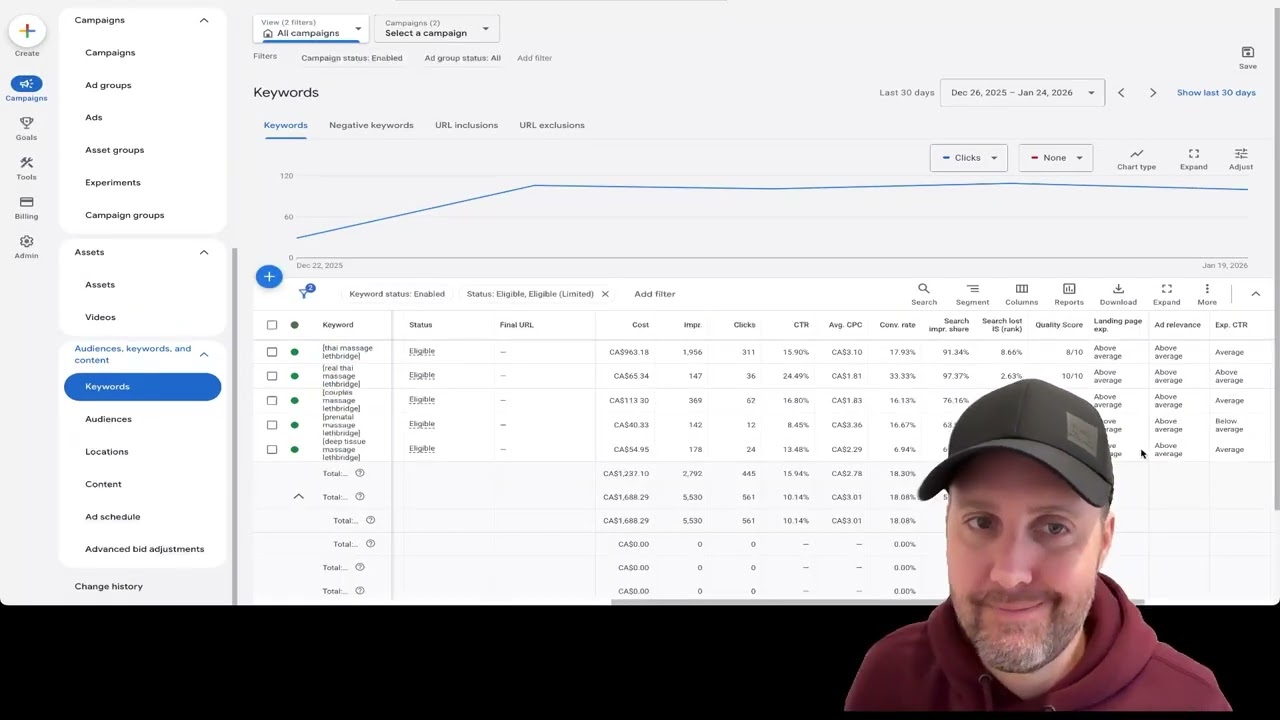Viewport: 1280px width, 720px height.
Task: Open Experiments in the sidebar
Action: tap(113, 183)
